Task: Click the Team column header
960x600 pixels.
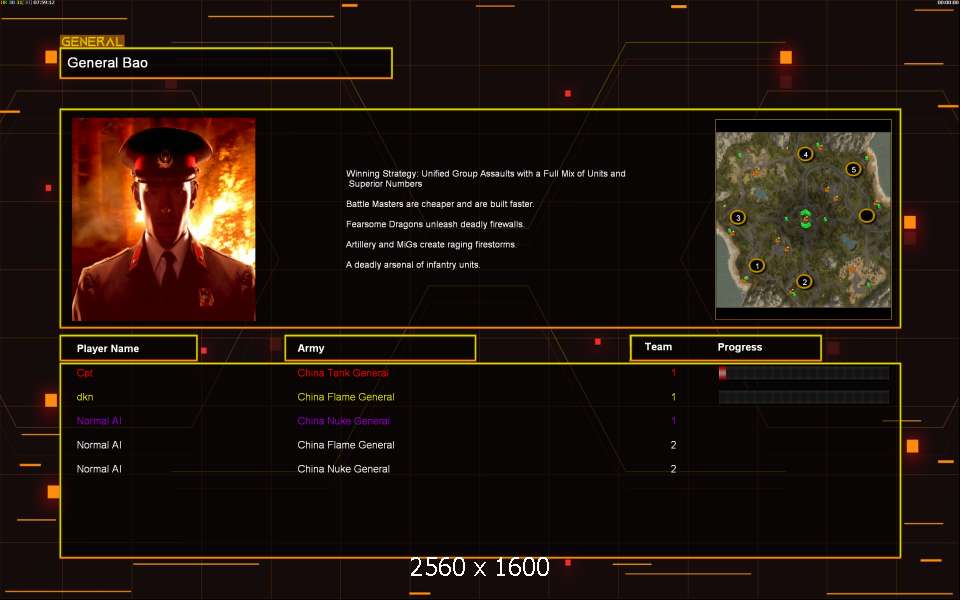Action: click(658, 347)
